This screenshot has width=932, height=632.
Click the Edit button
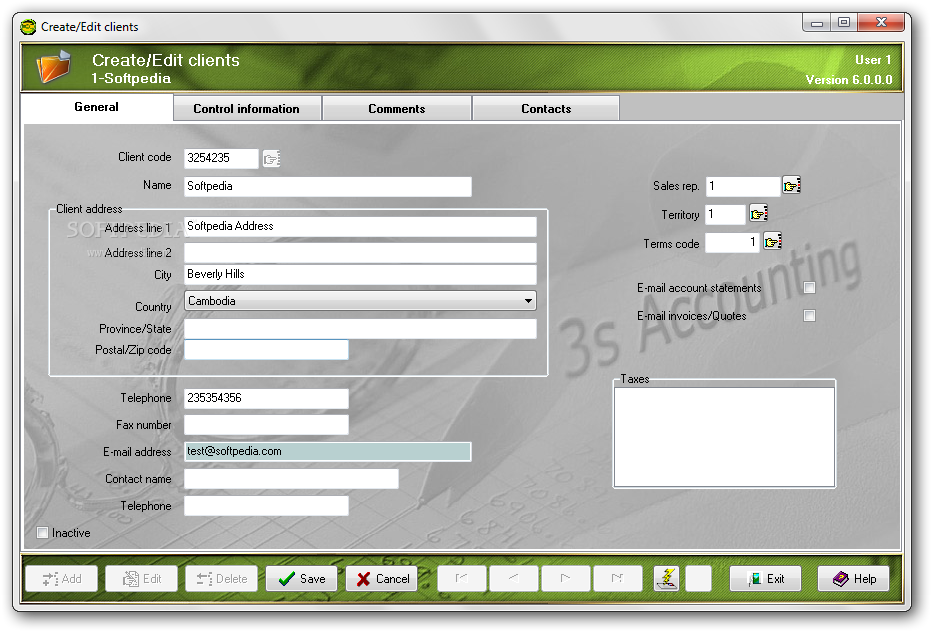pyautogui.click(x=141, y=578)
